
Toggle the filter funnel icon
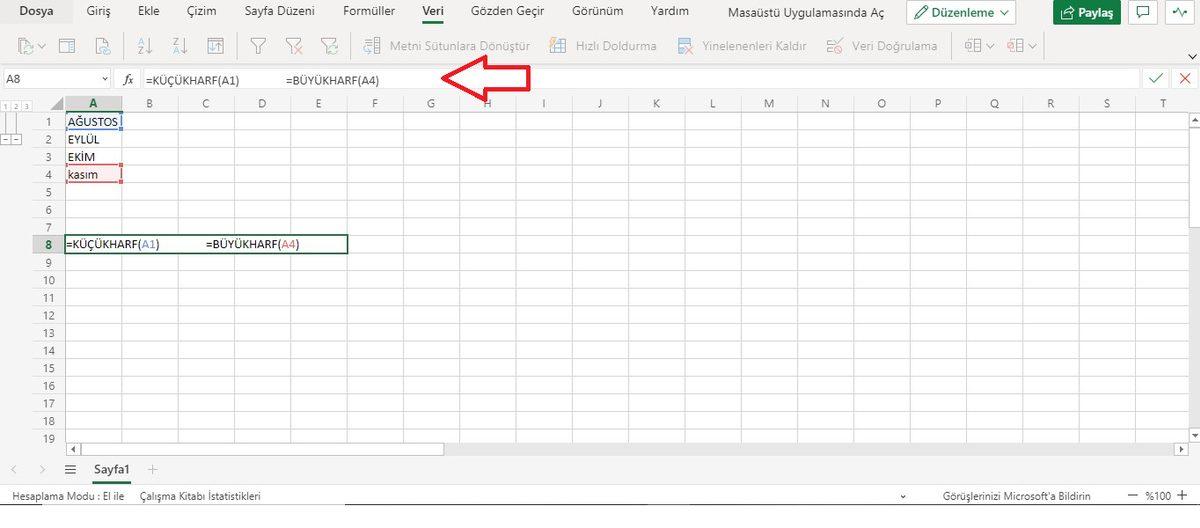pyautogui.click(x=258, y=46)
